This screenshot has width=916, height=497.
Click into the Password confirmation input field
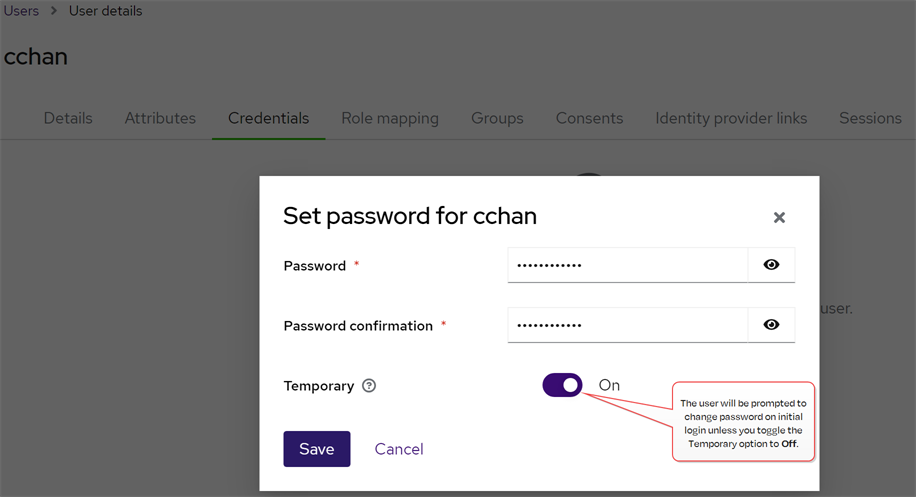point(627,325)
